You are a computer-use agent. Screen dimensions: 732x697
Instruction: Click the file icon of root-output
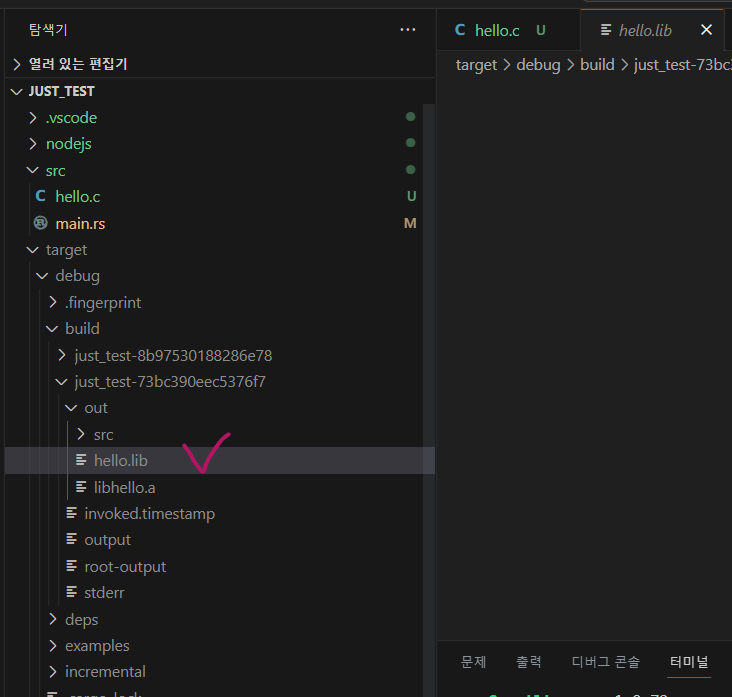coord(71,566)
